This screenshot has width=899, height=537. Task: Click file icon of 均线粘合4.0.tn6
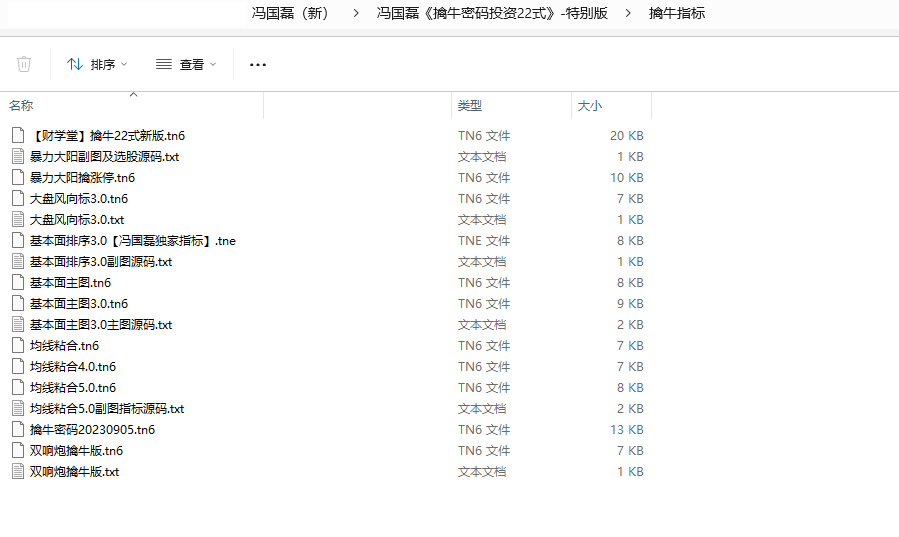[x=18, y=367]
